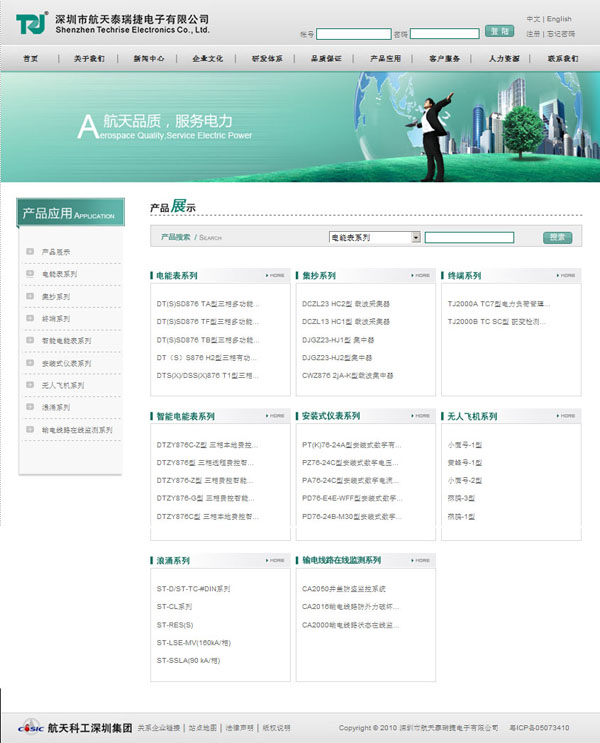The width and height of the screenshot is (600, 743).
Task: Open the TJ2000A TC7型 product link
Action: click(499, 304)
